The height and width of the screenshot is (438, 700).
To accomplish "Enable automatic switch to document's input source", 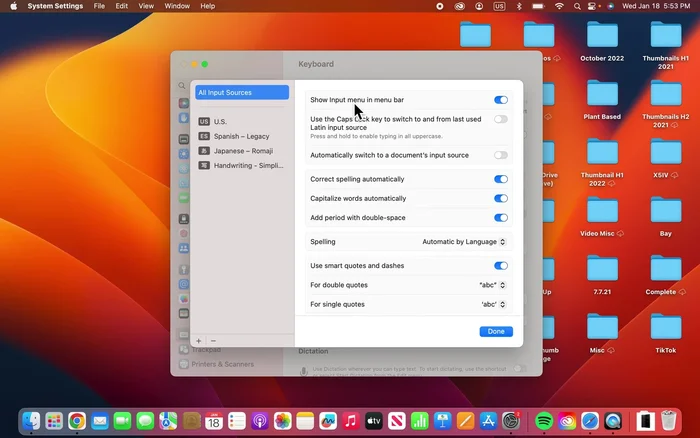I will click(500, 155).
